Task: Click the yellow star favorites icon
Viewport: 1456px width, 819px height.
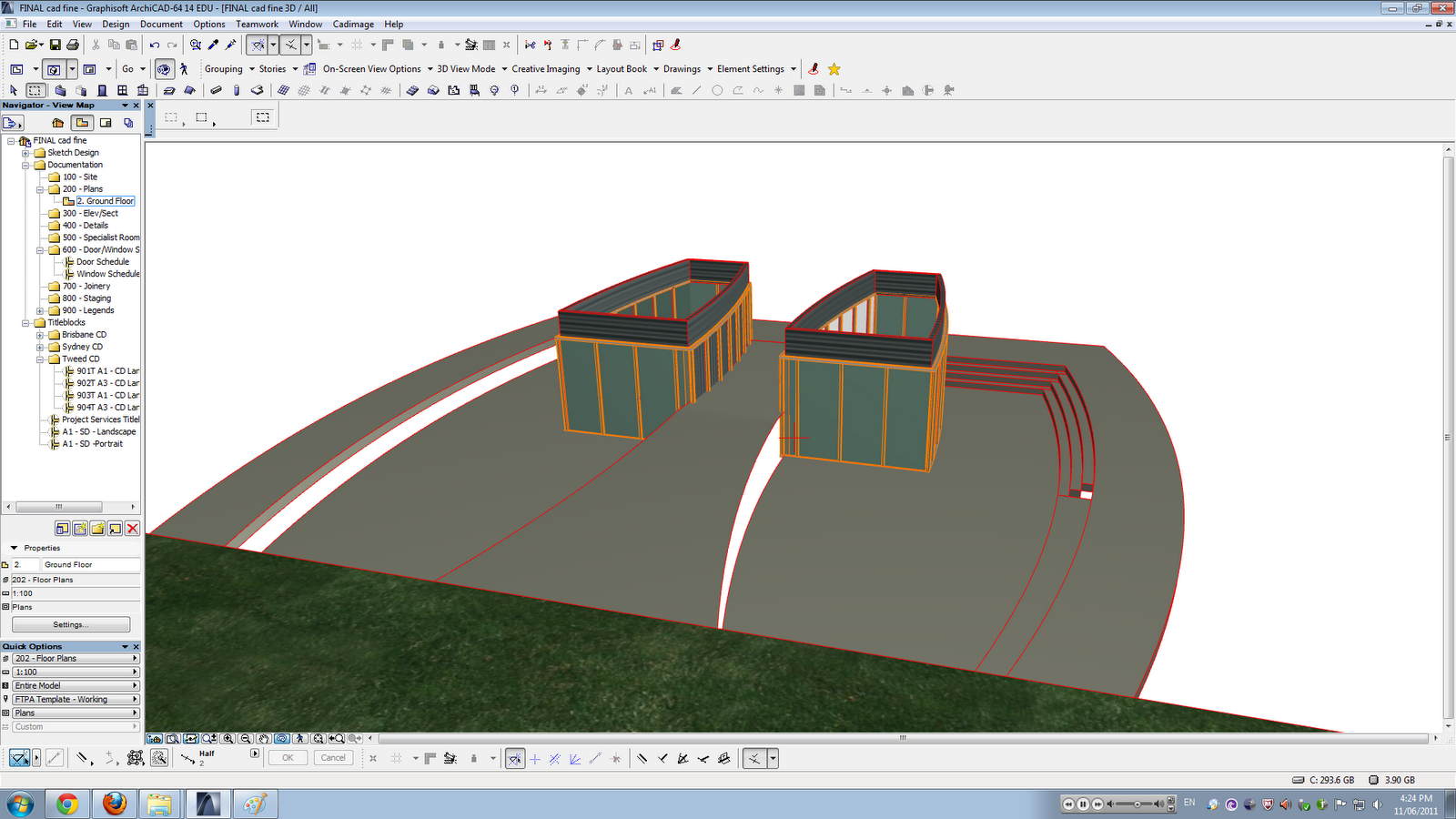Action: [834, 69]
